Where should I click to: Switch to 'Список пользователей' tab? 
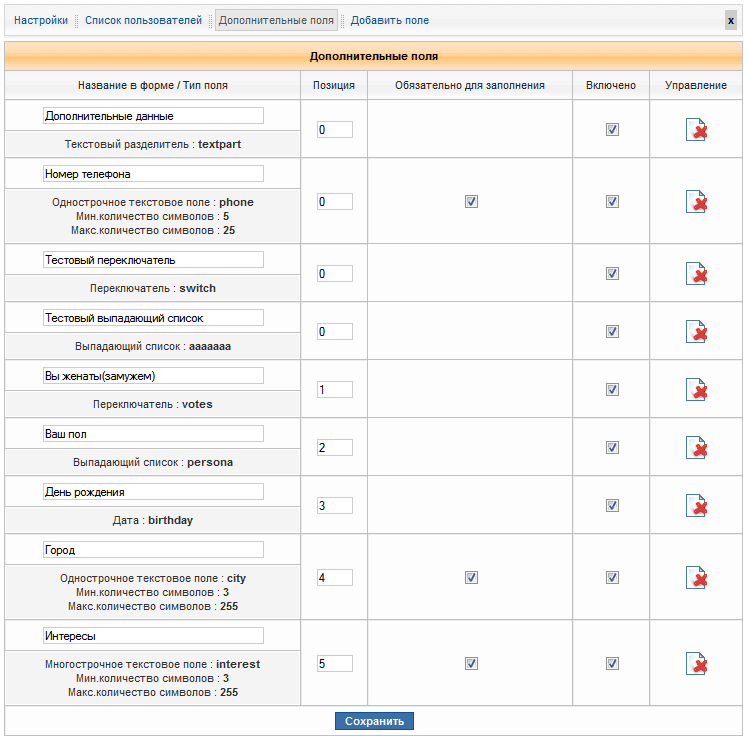point(143,20)
